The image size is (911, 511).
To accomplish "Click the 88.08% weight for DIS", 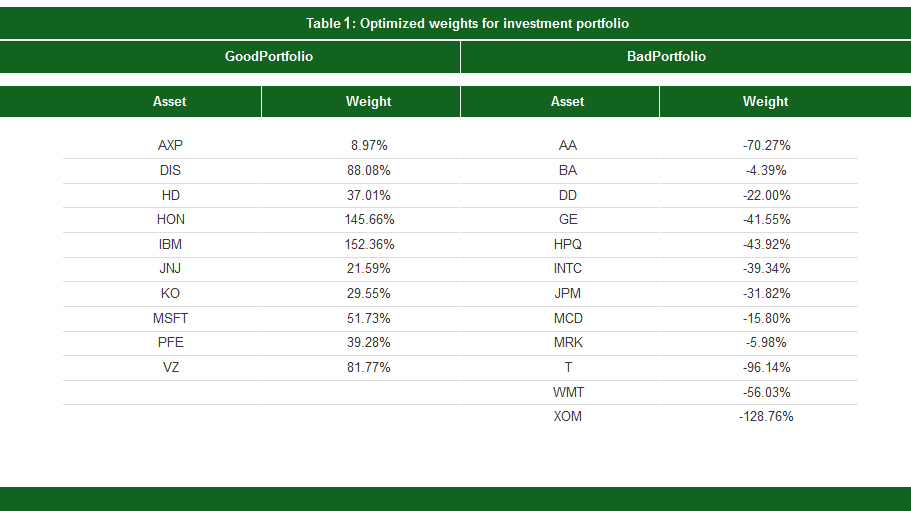I will click(370, 170).
